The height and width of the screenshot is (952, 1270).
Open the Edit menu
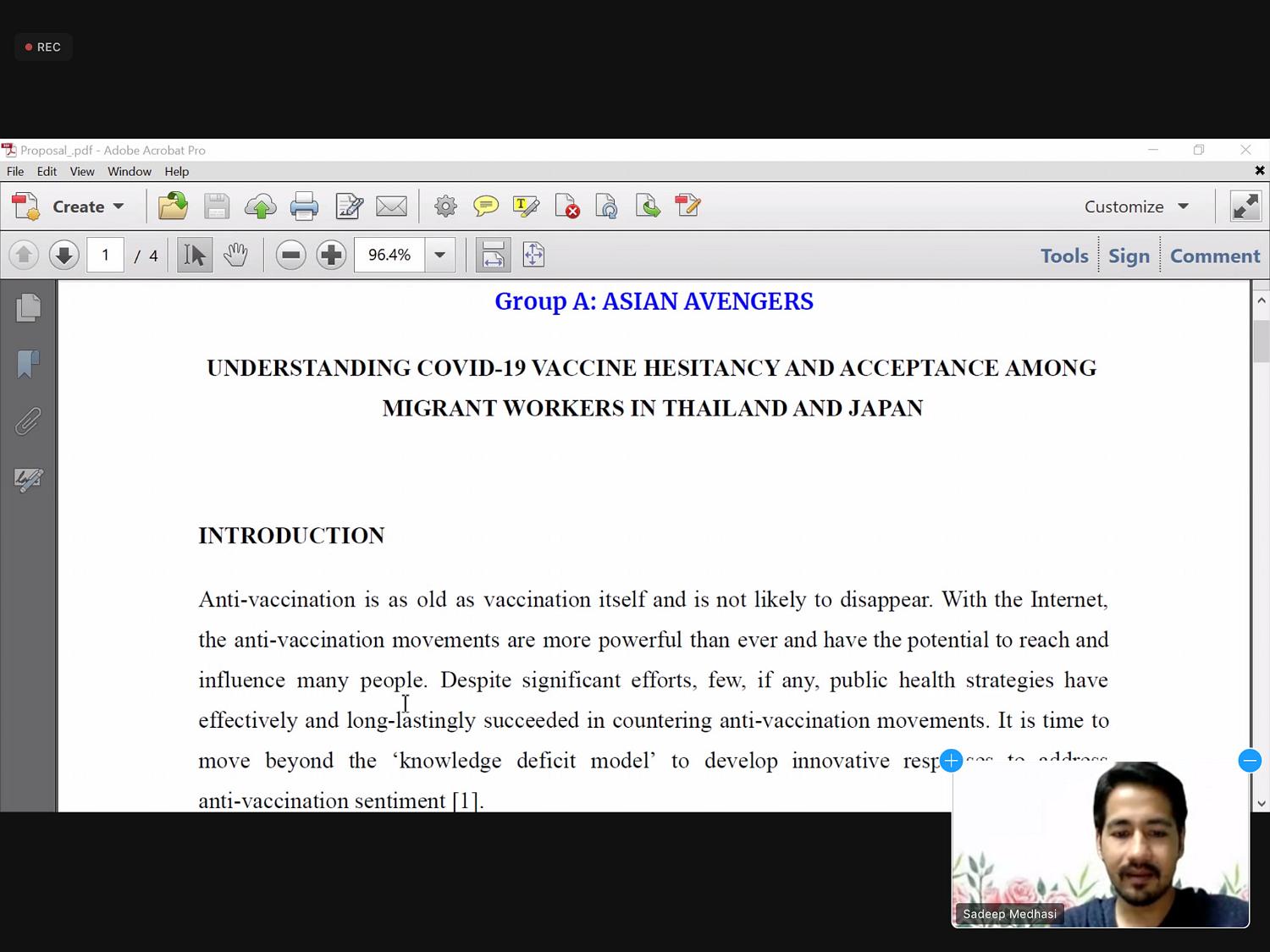[x=47, y=171]
